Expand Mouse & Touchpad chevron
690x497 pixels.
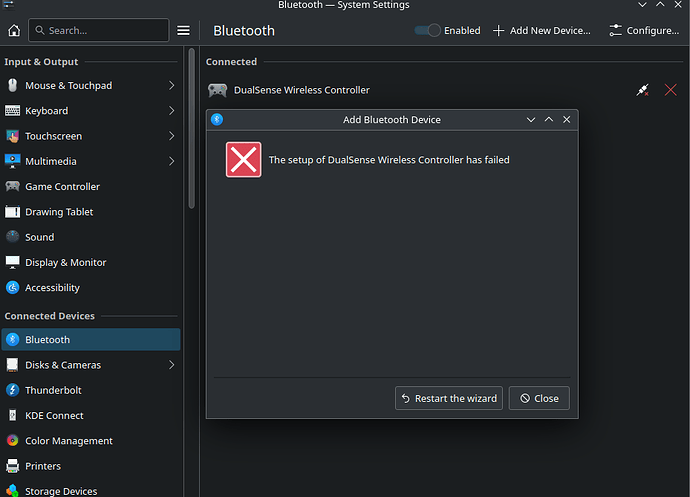(172, 85)
